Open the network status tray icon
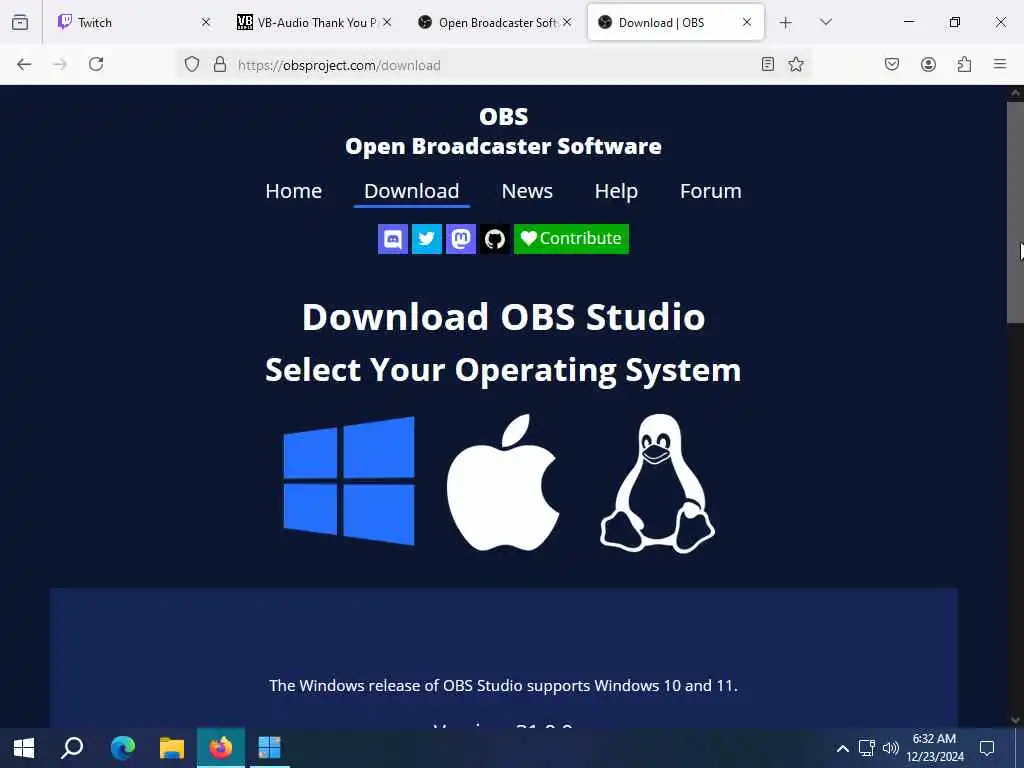Viewport: 1024px width, 768px height. click(867, 748)
